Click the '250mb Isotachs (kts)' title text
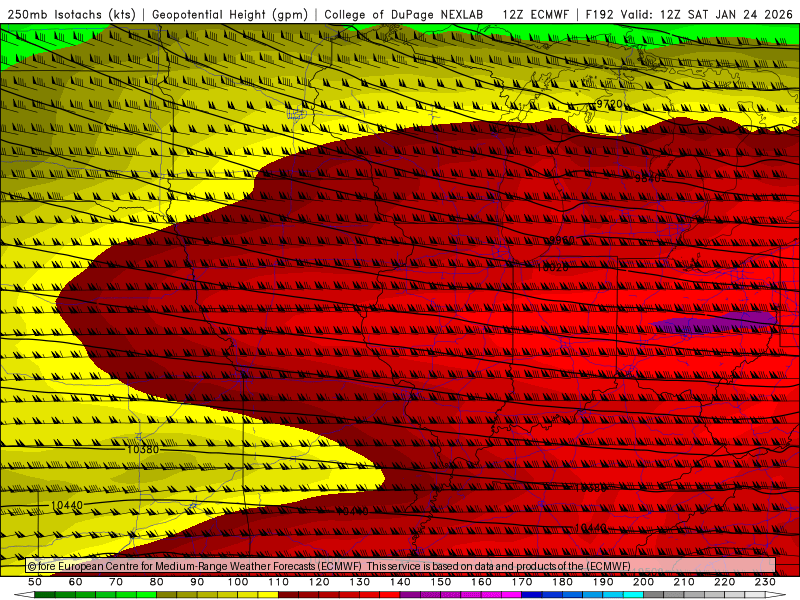The width and height of the screenshot is (800, 600). click(71, 15)
